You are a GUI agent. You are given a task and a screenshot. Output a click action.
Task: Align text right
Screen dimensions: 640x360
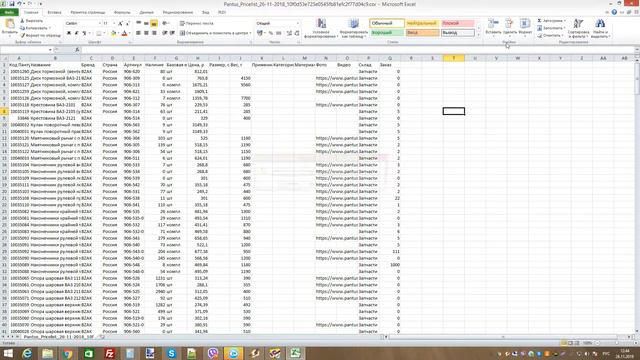[154, 33]
